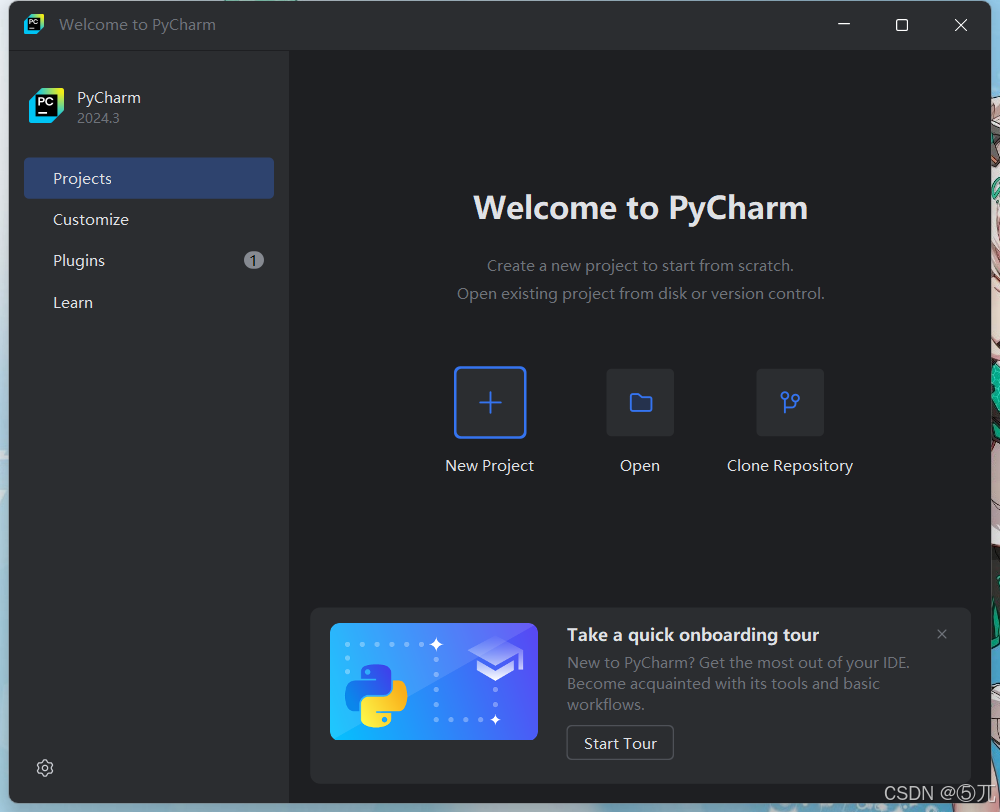The height and width of the screenshot is (812, 1000).
Task: Close the Welcome to PyCharm window
Action: (960, 24)
